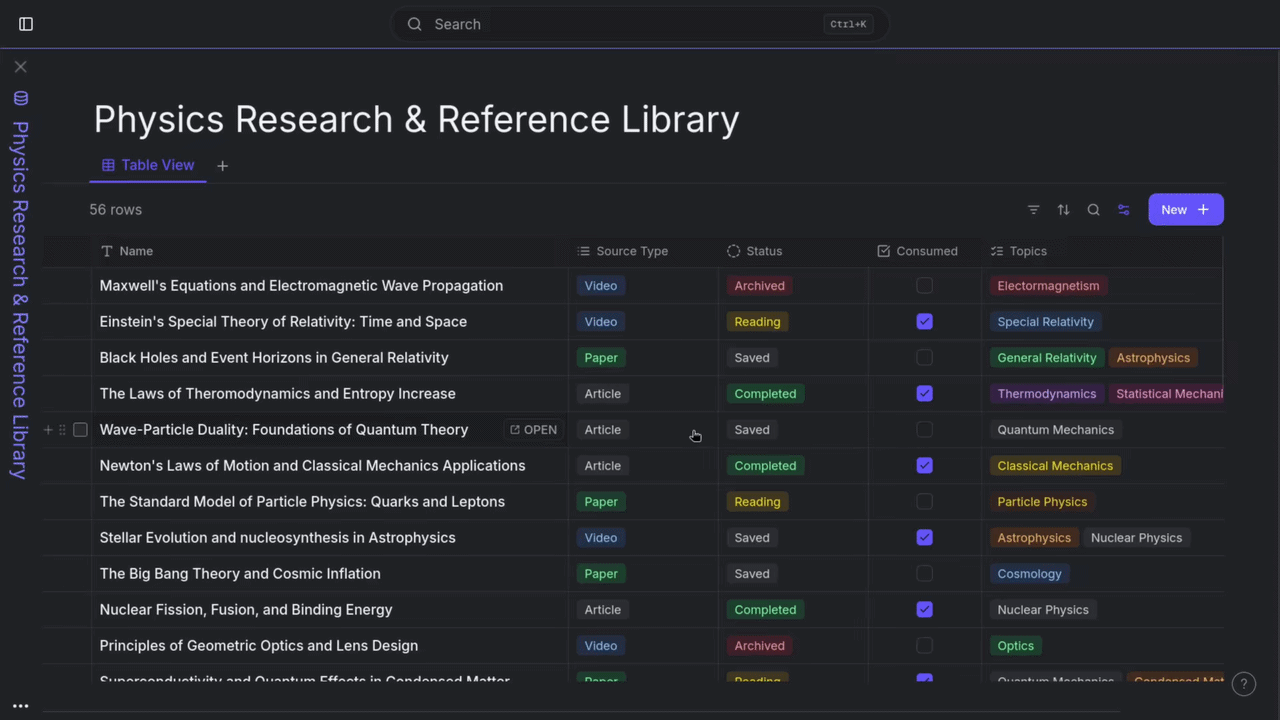Image resolution: width=1280 pixels, height=720 pixels.
Task: Open Reading status for Einstein's Special Theory
Action: [757, 322]
